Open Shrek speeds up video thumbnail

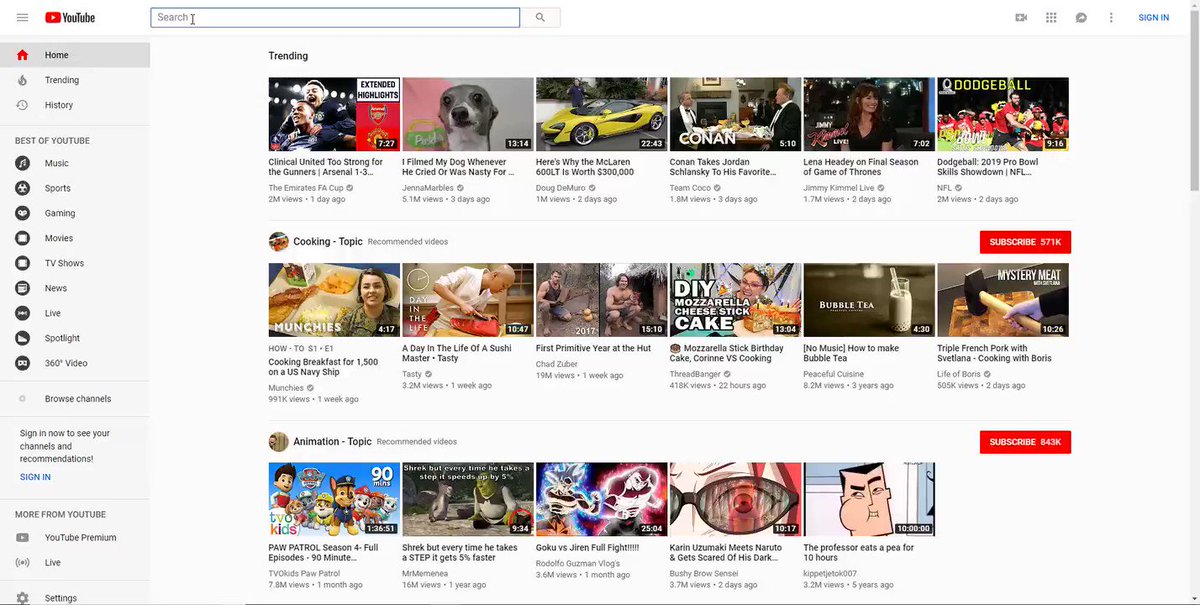coord(467,499)
